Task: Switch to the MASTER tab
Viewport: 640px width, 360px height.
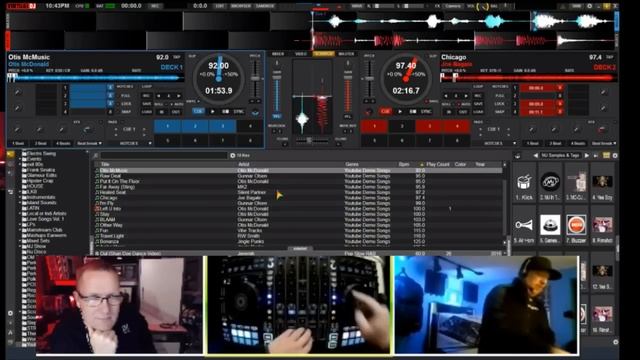Action: tap(347, 54)
